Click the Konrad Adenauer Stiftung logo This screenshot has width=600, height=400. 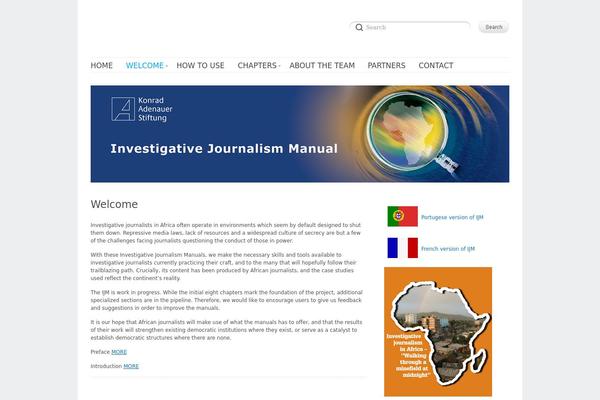tap(142, 109)
